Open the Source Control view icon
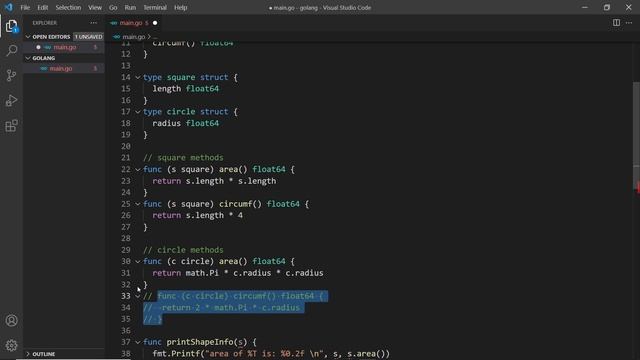The height and width of the screenshot is (360, 640). point(11,76)
